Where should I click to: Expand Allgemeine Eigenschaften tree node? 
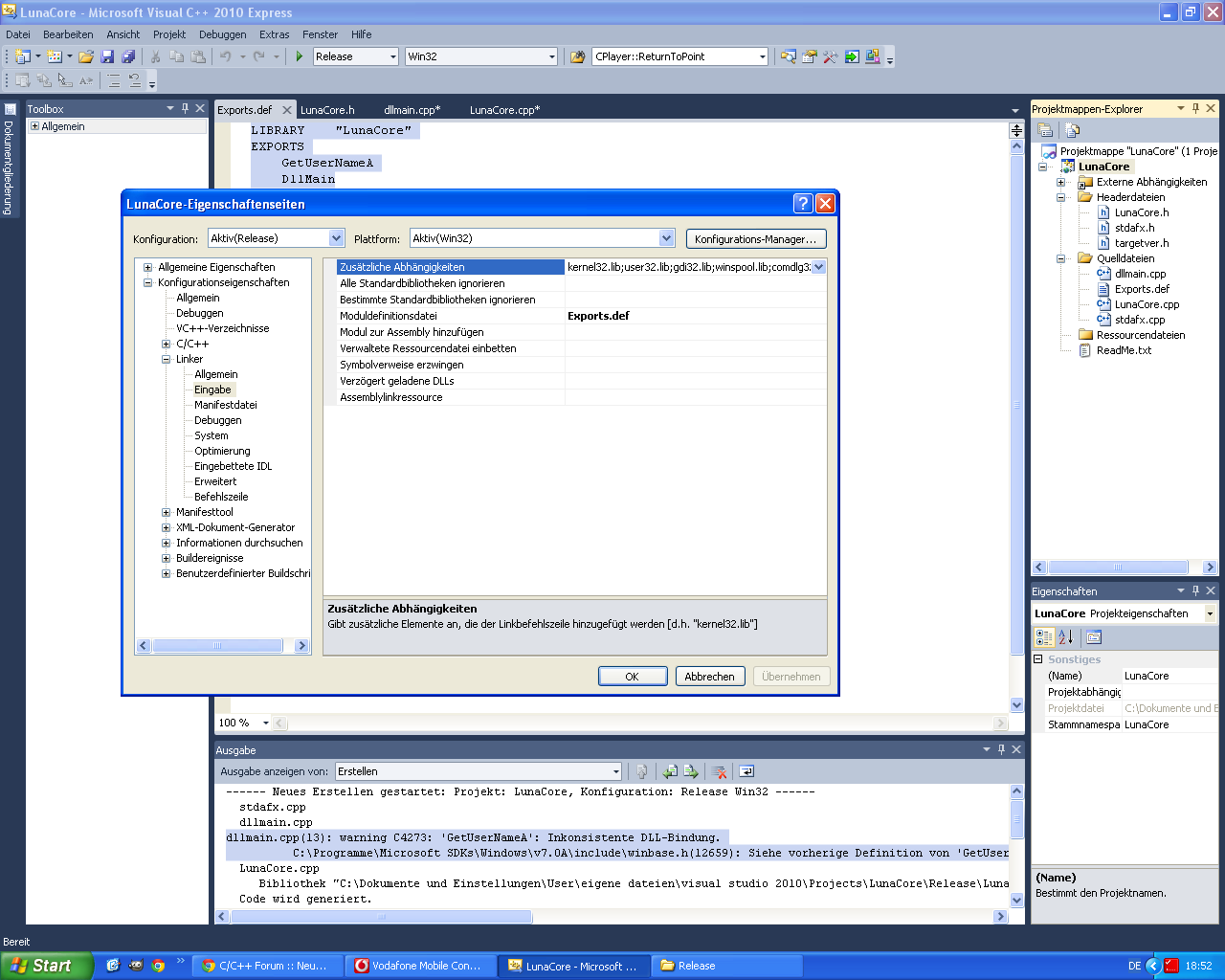pos(148,267)
